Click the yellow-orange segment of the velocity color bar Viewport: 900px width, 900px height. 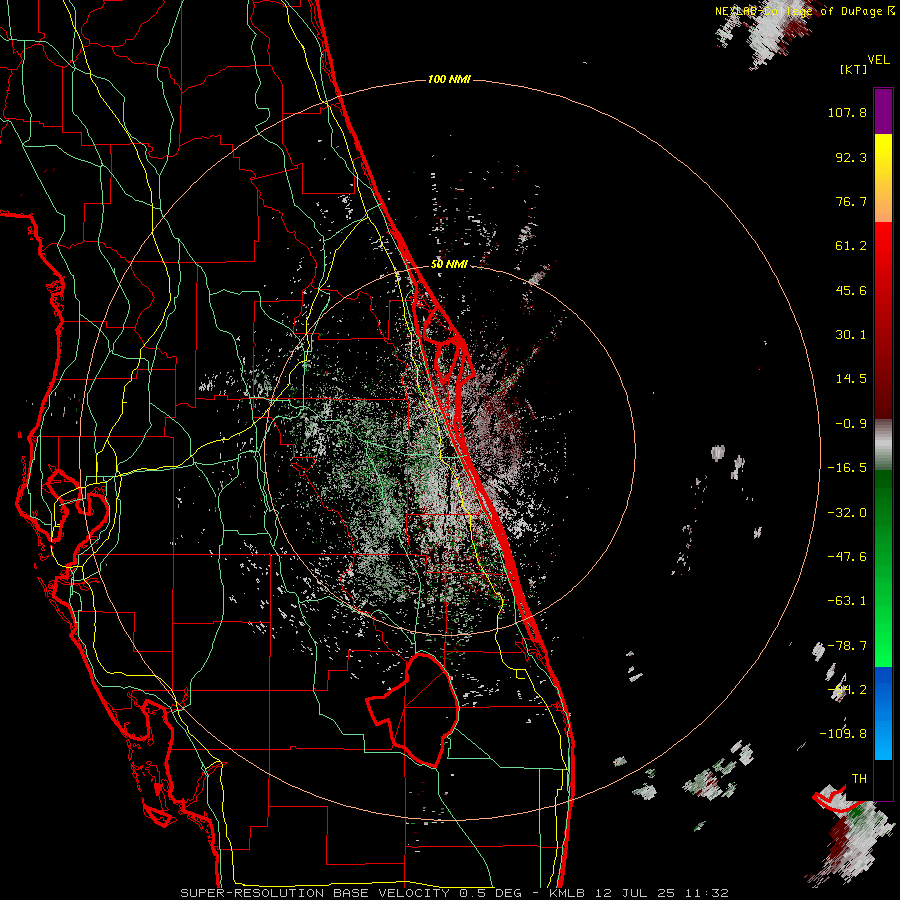point(883,178)
